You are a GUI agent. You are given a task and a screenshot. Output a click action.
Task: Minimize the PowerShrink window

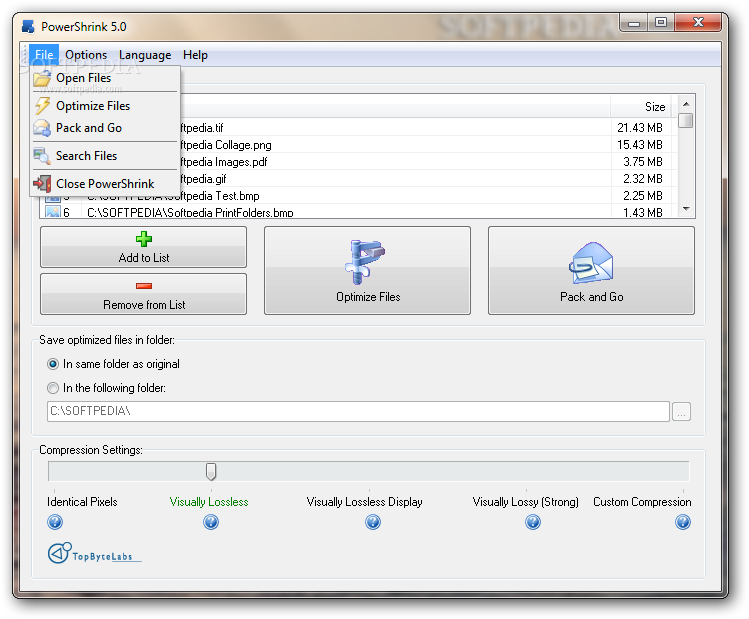coord(634,23)
